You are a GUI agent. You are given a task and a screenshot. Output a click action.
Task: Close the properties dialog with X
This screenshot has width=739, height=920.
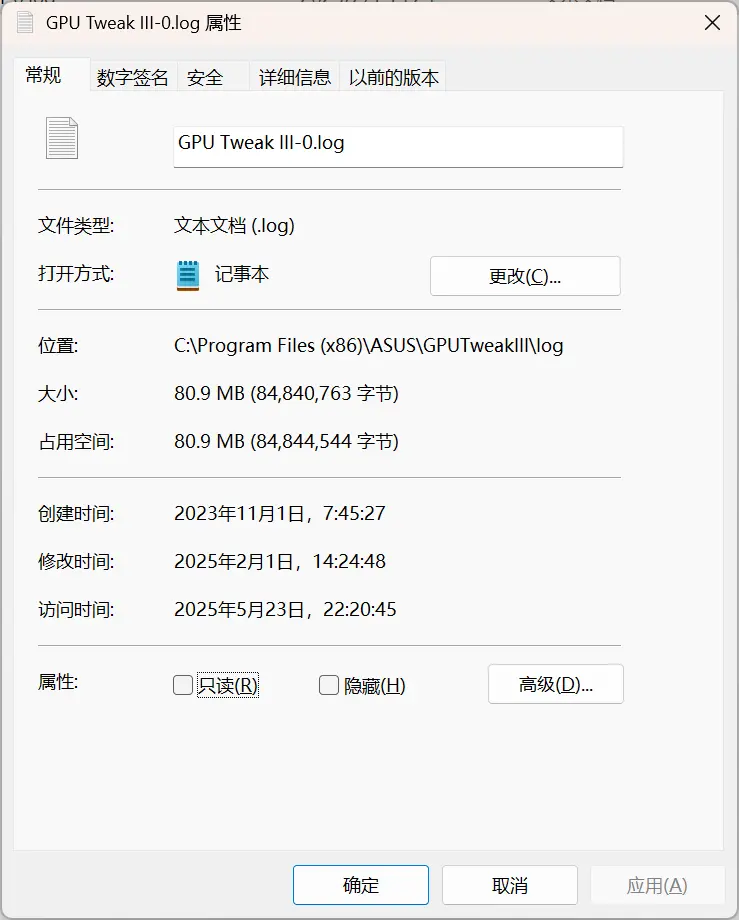pos(712,23)
